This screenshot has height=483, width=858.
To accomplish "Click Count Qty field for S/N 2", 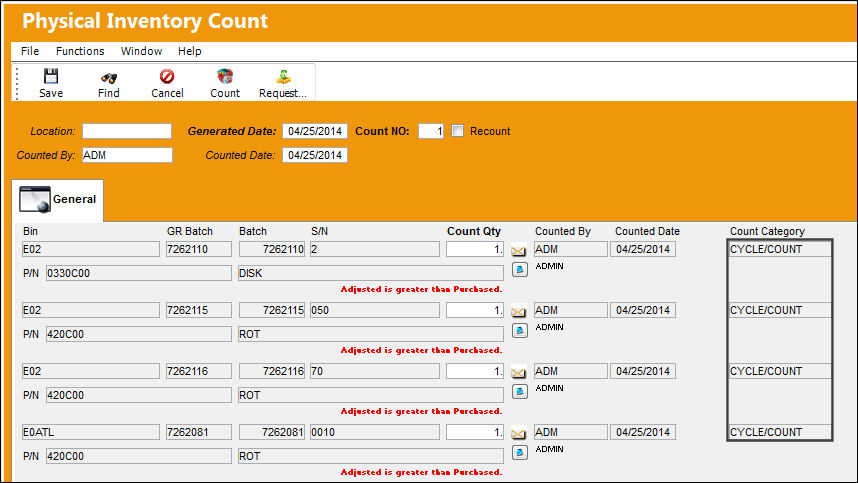I will pos(474,249).
